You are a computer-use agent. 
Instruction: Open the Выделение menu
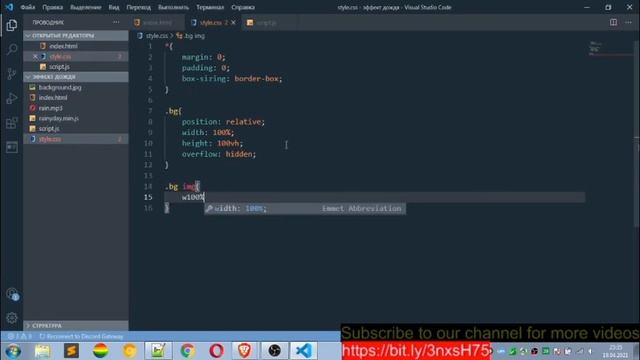coord(86,7)
